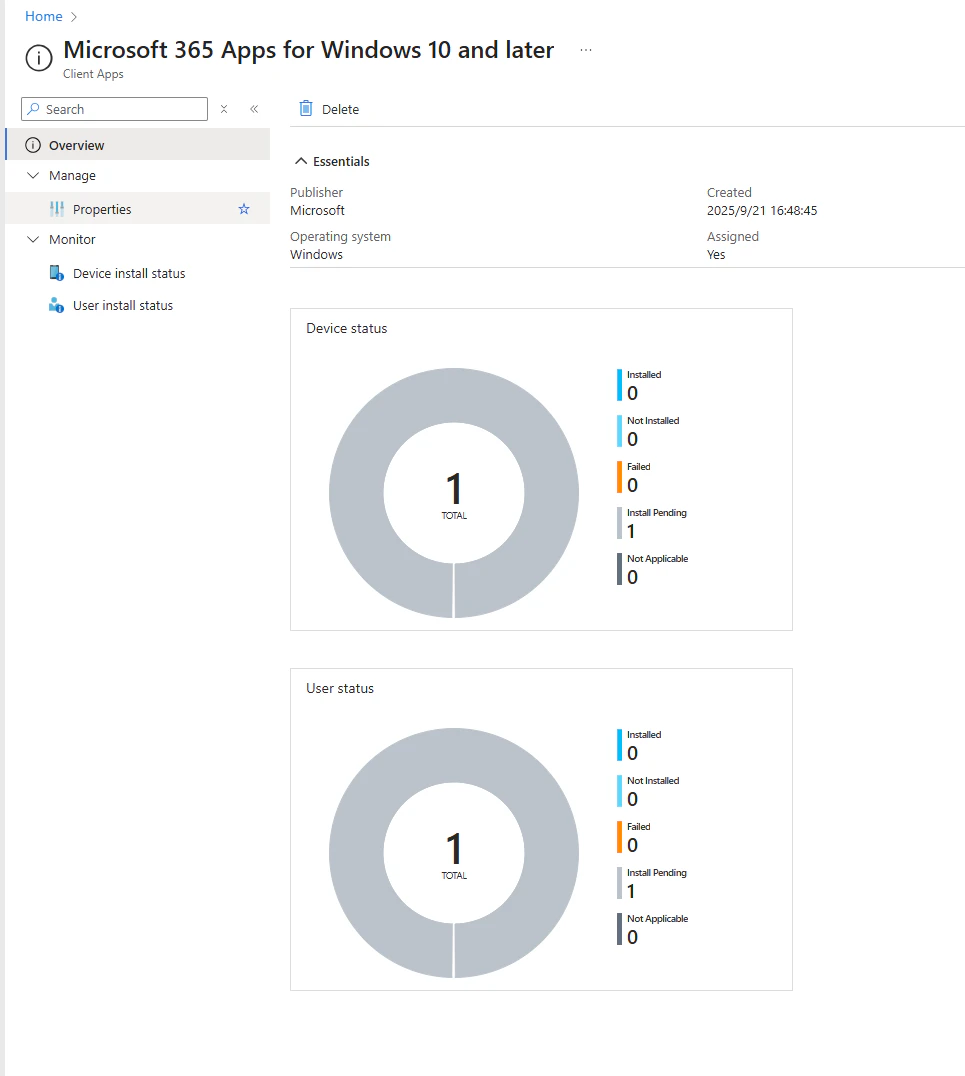This screenshot has height=1076, width=965.
Task: Click Not Installed label in Device status
Action: 653,421
